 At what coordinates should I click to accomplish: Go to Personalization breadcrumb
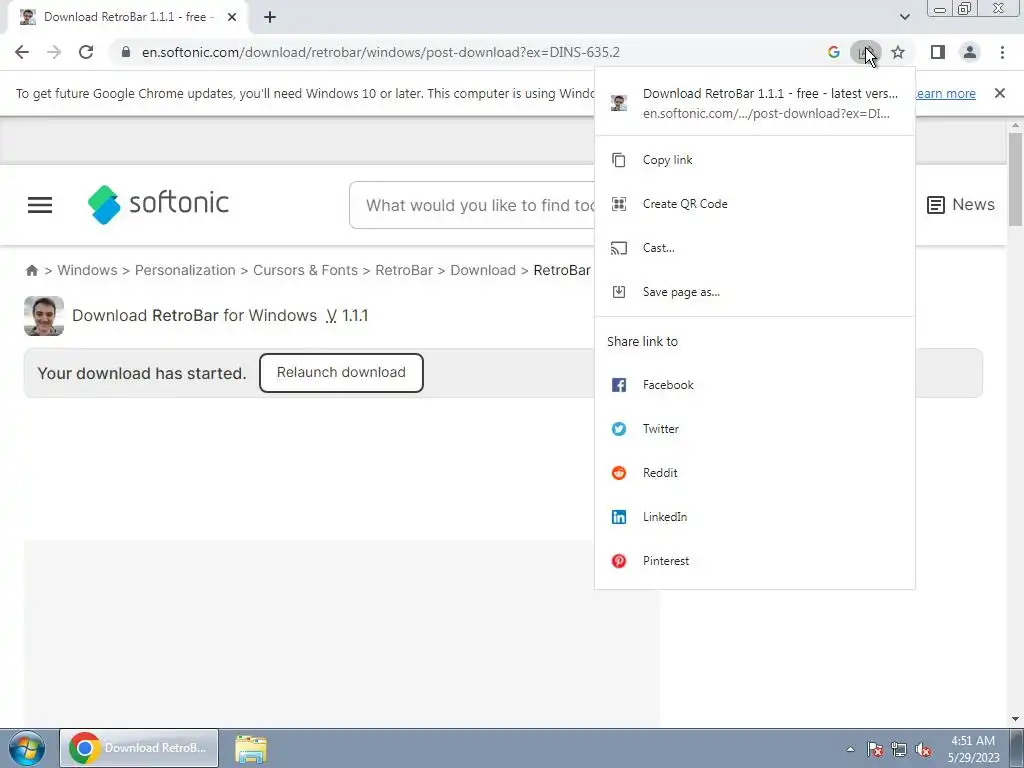click(x=185, y=270)
